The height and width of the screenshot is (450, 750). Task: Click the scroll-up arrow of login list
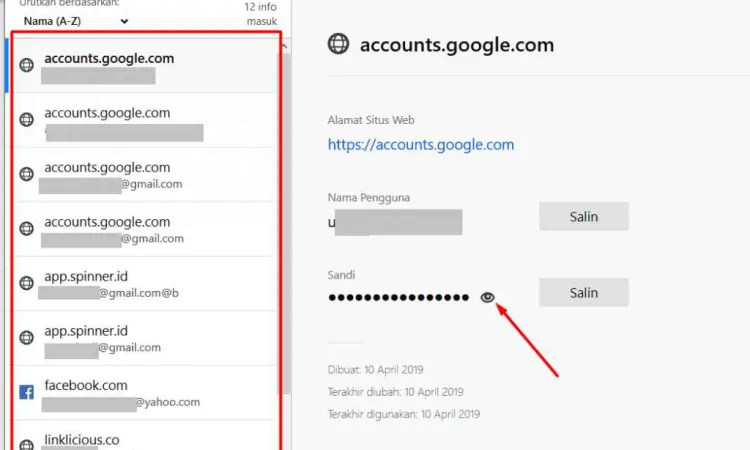click(x=285, y=46)
